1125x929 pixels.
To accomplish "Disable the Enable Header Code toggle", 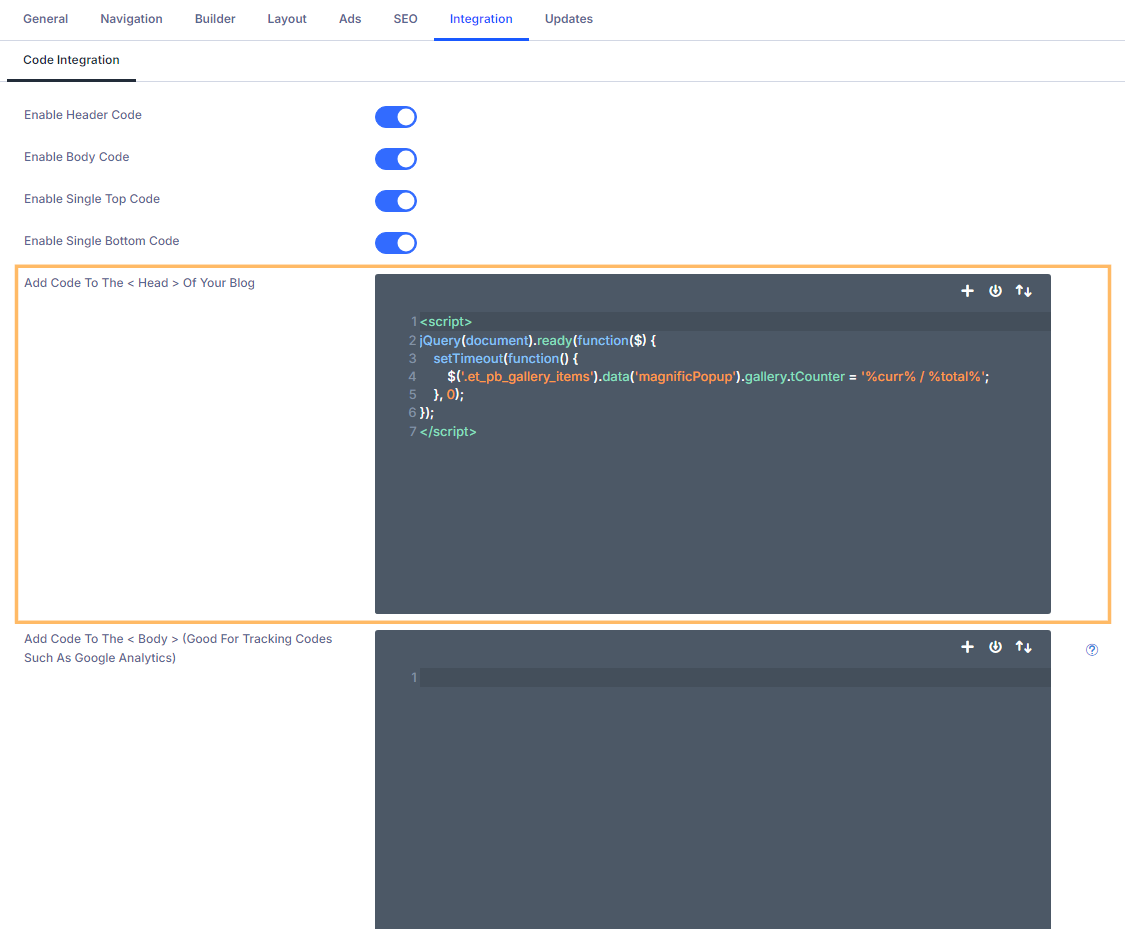I will coord(396,117).
